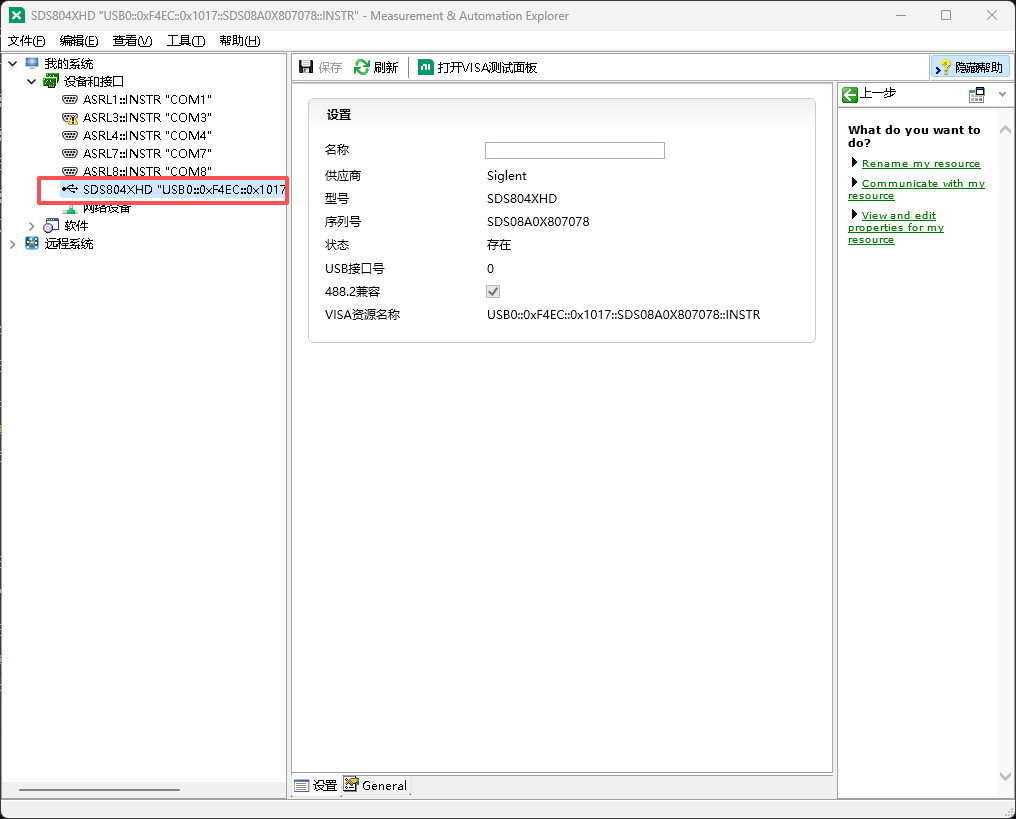Click the ASRL7 COM7 serial port icon
The height and width of the screenshot is (819, 1016).
pos(70,154)
